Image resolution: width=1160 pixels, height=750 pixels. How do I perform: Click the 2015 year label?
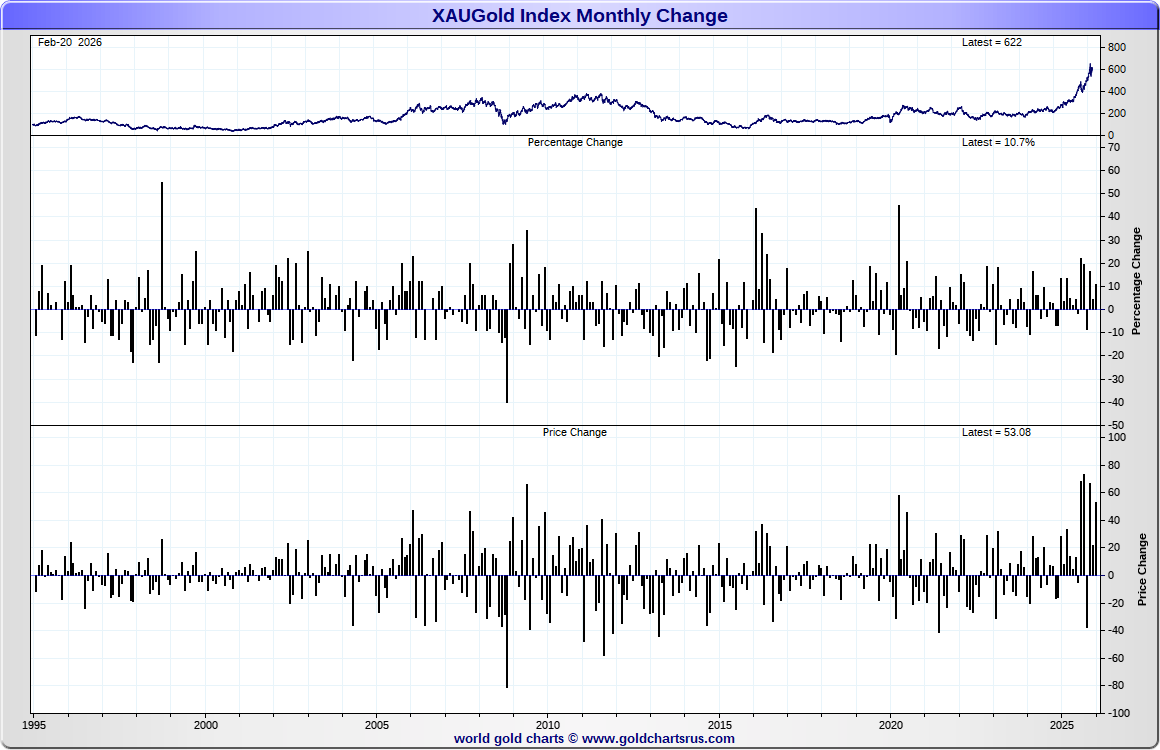coord(719,725)
